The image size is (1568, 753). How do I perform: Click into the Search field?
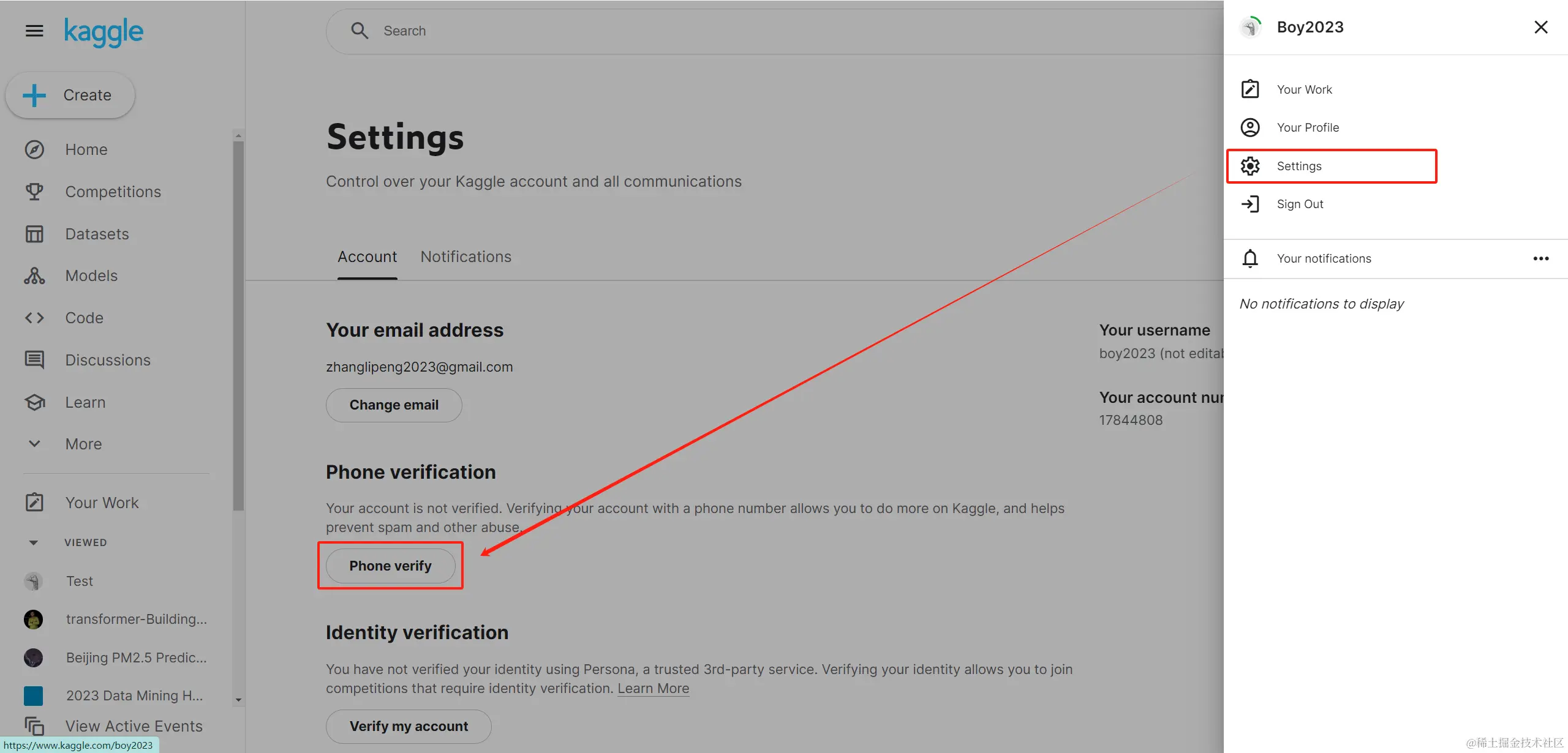pos(735,31)
